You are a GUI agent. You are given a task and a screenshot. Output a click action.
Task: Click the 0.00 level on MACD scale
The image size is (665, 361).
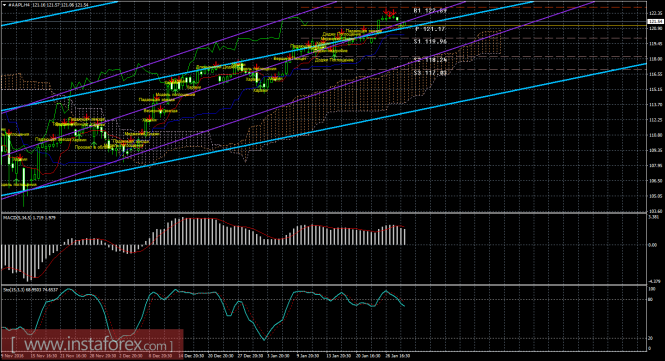pyautogui.click(x=653, y=245)
